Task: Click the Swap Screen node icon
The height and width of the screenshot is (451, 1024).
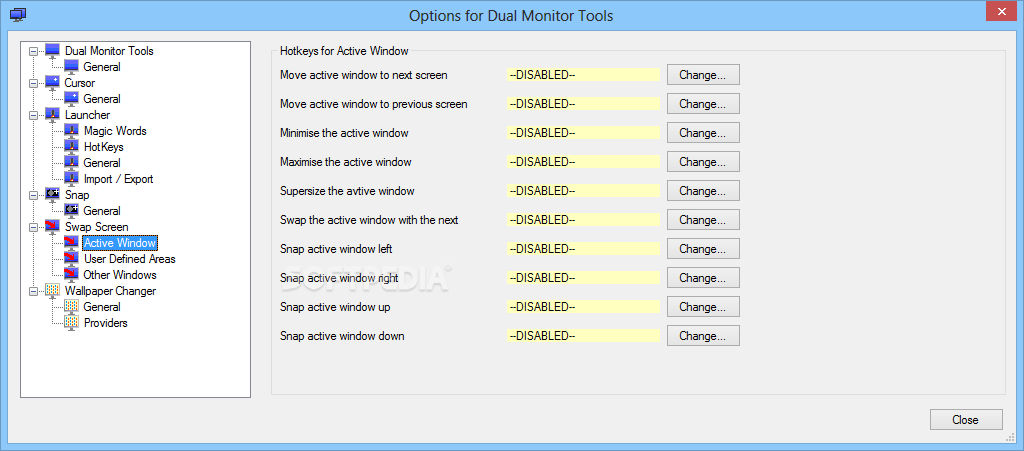Action: 52,226
